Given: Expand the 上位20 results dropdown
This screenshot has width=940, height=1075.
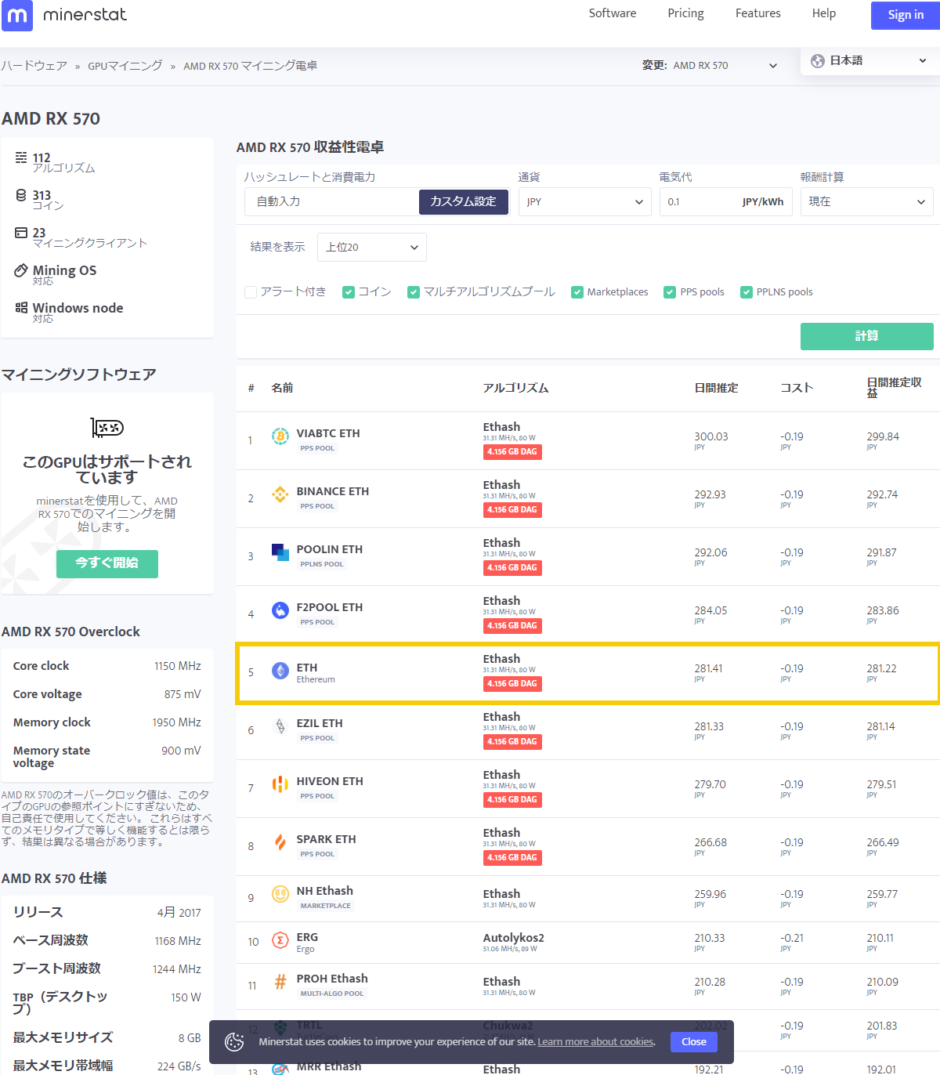Looking at the screenshot, I should (371, 247).
